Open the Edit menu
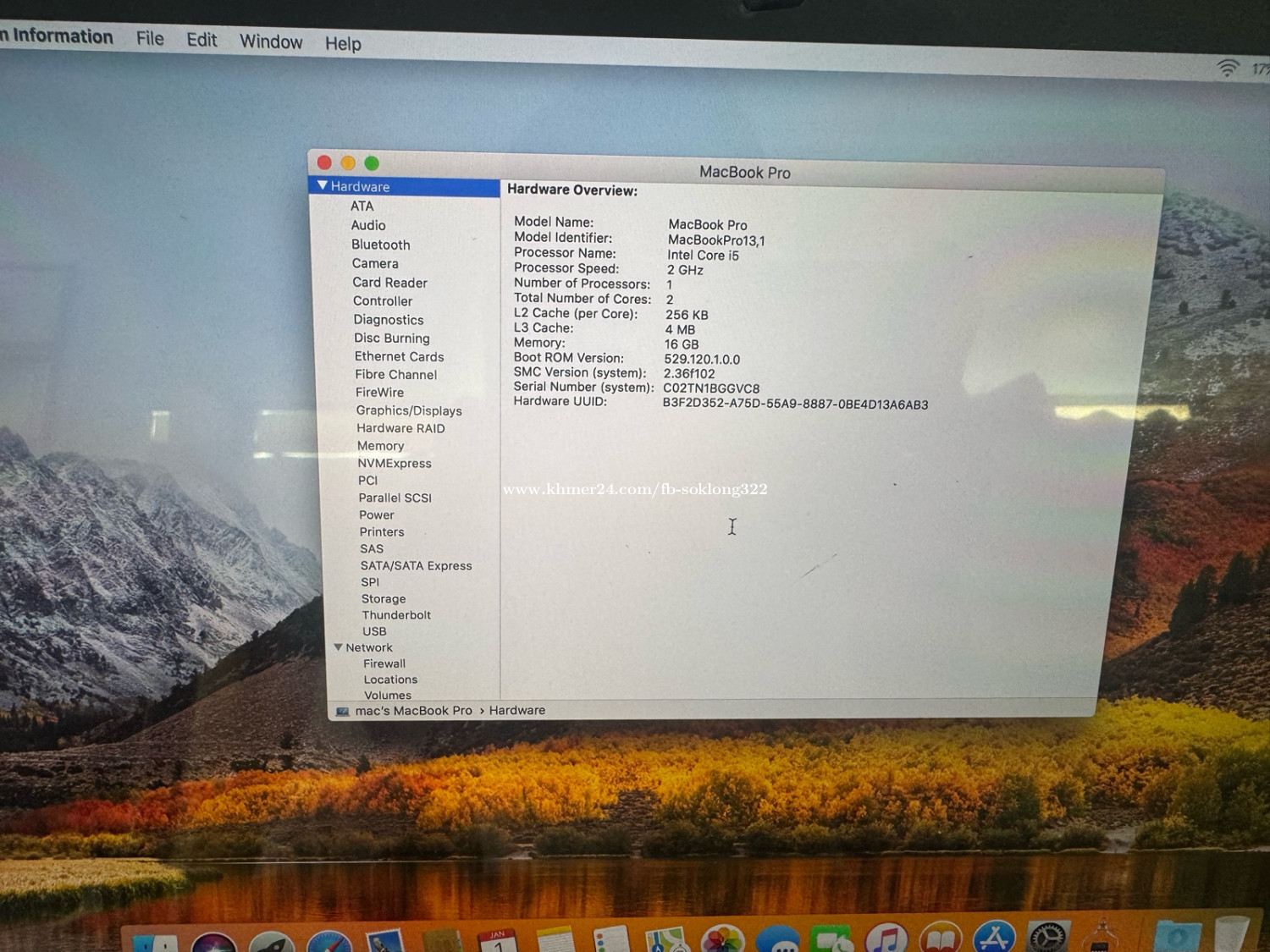Image resolution: width=1270 pixels, height=952 pixels. [x=202, y=40]
